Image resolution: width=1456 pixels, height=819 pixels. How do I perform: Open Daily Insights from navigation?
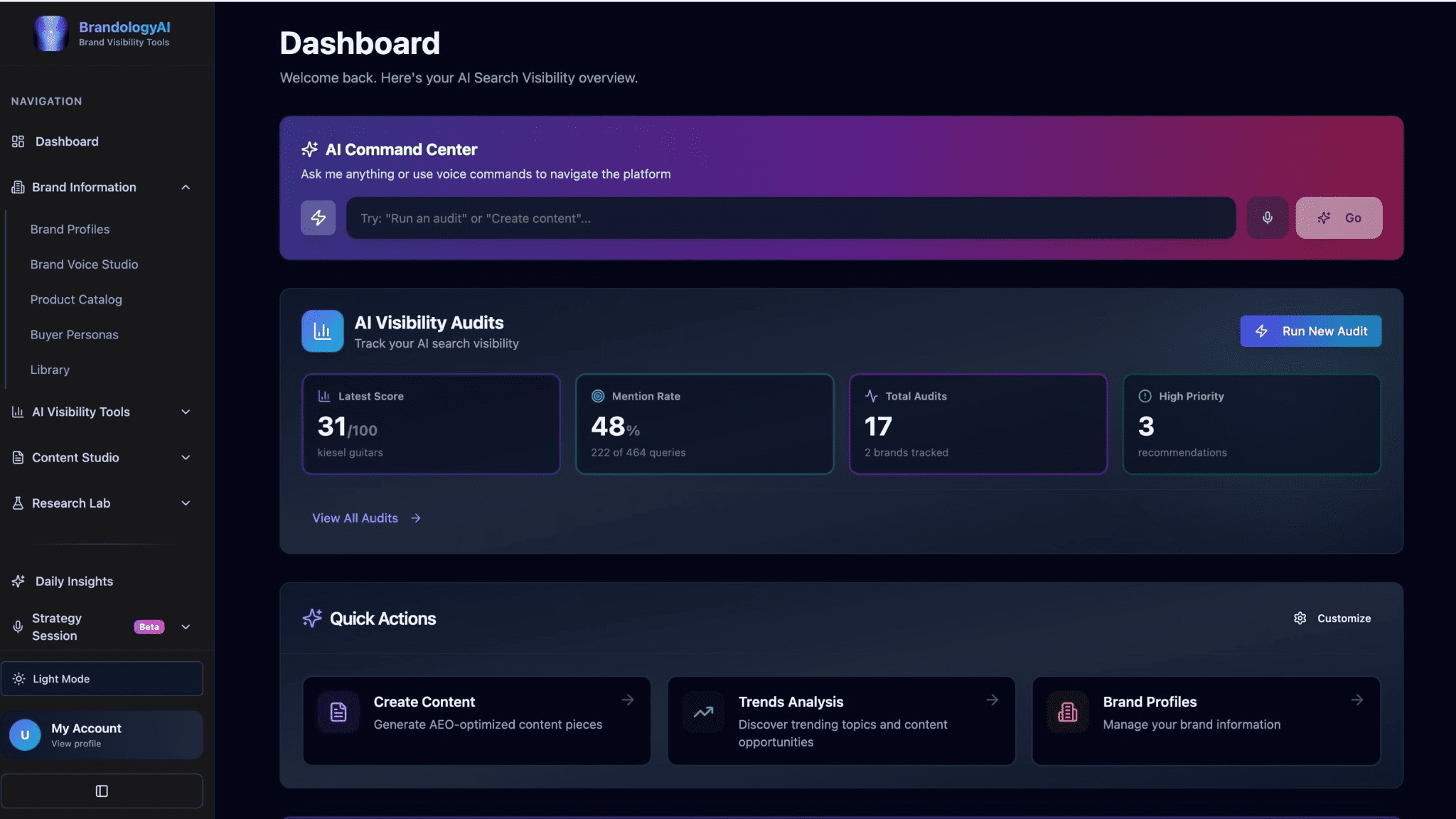(74, 582)
